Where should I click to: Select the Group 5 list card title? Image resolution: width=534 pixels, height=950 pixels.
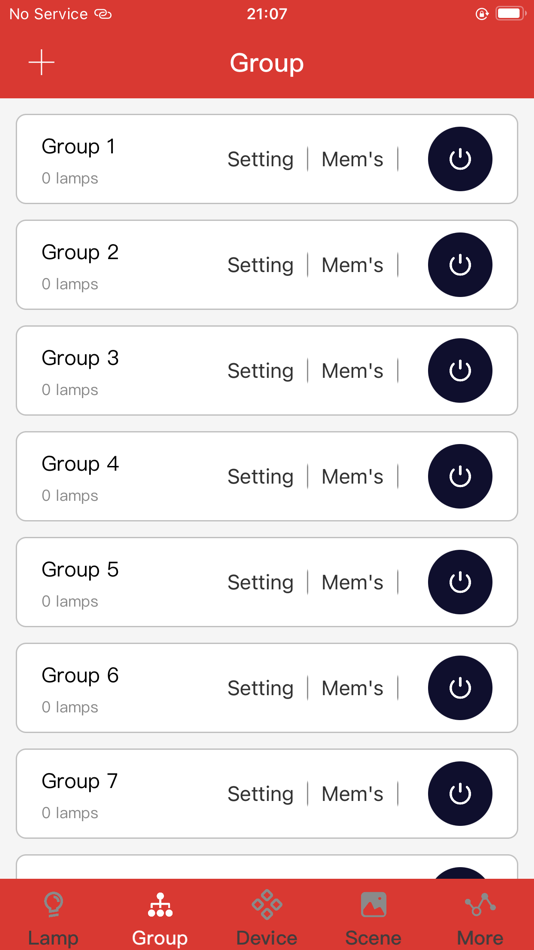click(x=80, y=570)
